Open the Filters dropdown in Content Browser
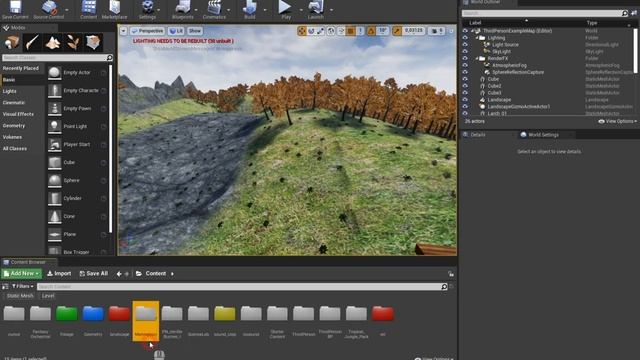This screenshot has width=640, height=360. coord(22,287)
